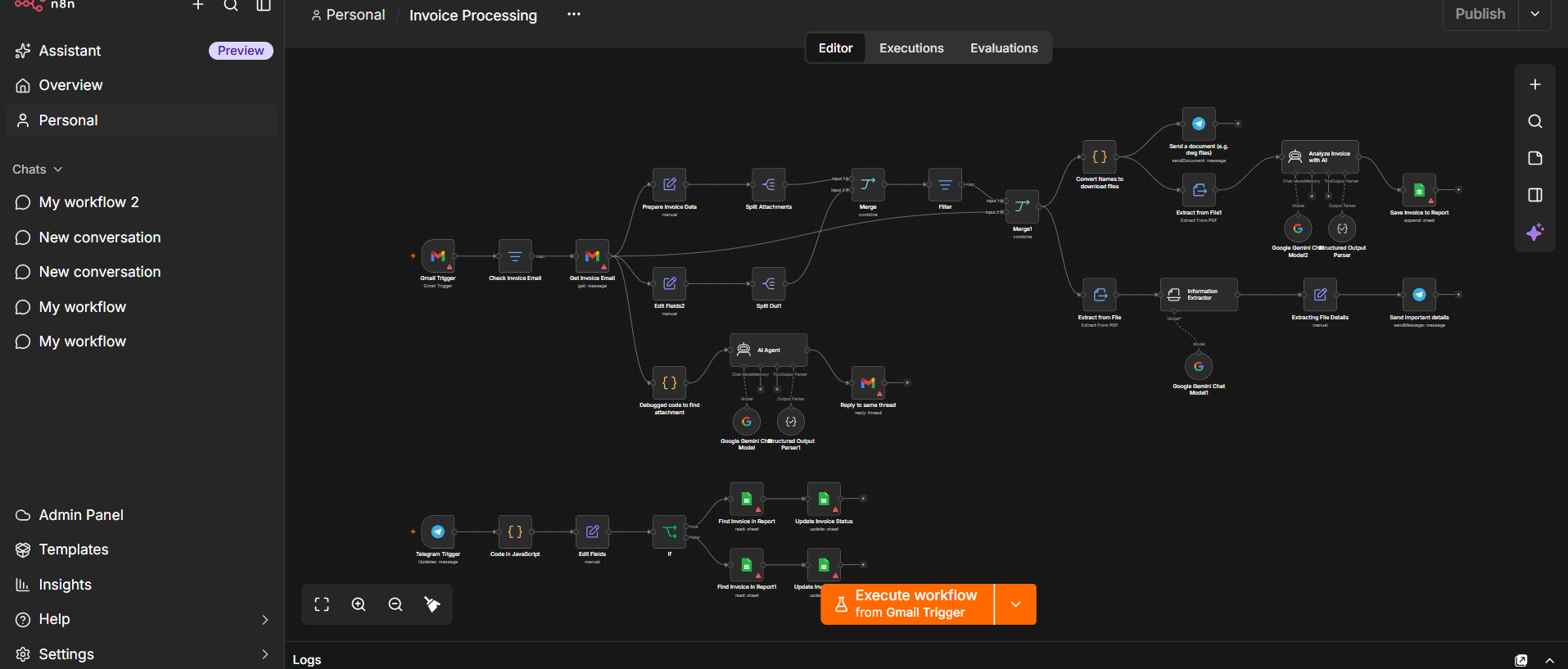
Task: Select the AI Agent node
Action: [x=768, y=350]
